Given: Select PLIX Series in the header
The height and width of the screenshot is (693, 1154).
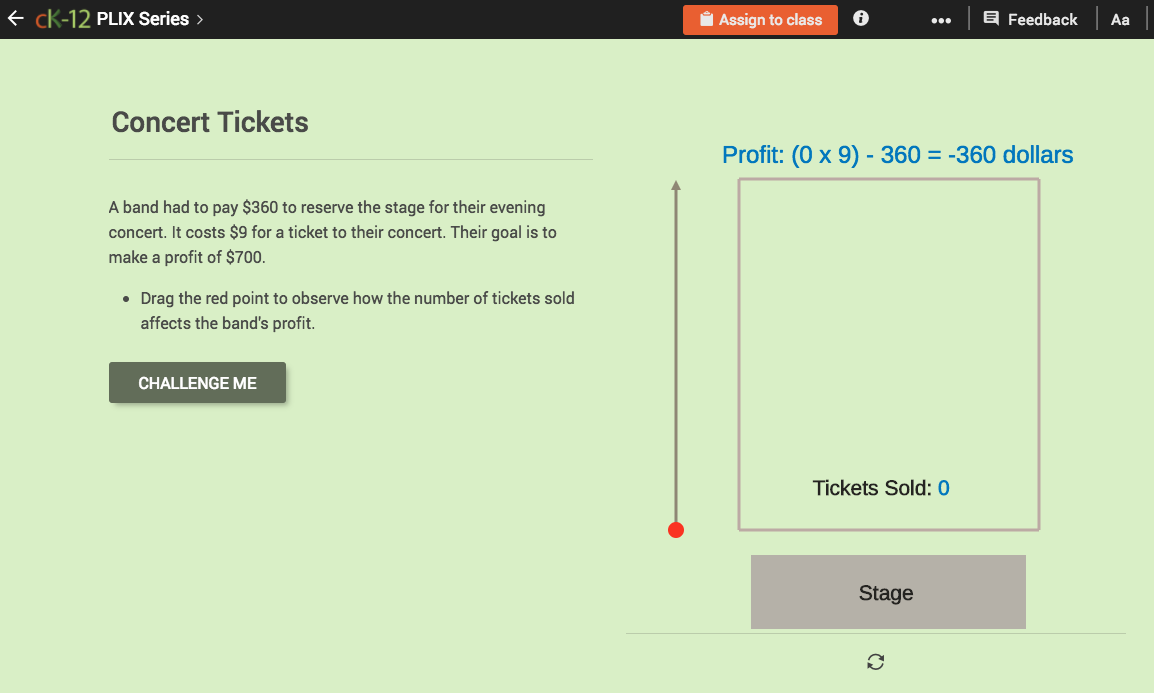Looking at the screenshot, I should click(x=143, y=18).
